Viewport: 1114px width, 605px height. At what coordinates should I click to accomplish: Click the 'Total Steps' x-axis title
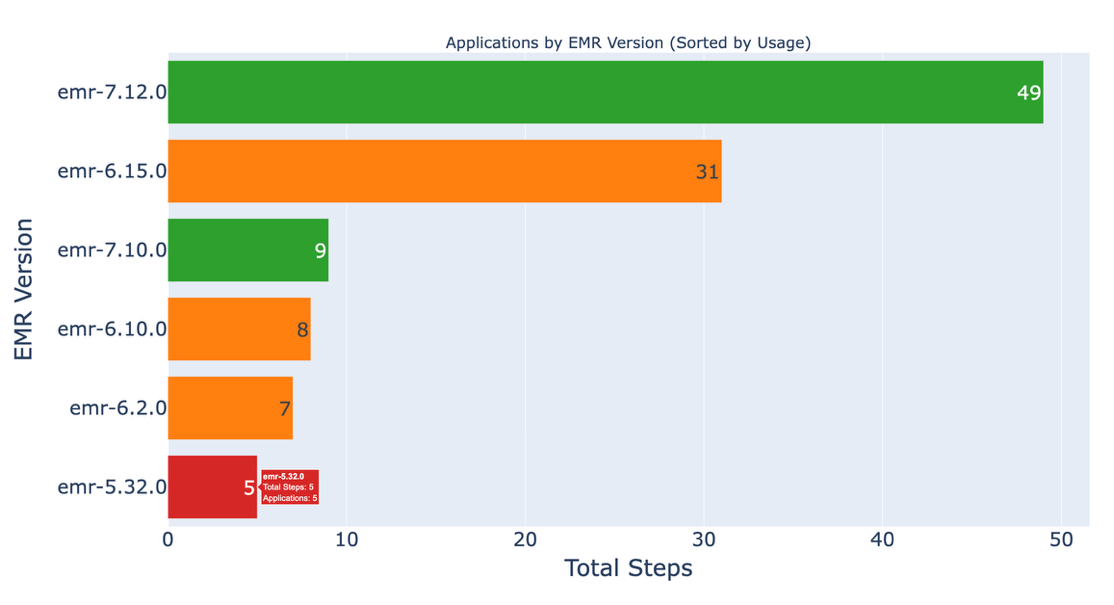point(627,568)
